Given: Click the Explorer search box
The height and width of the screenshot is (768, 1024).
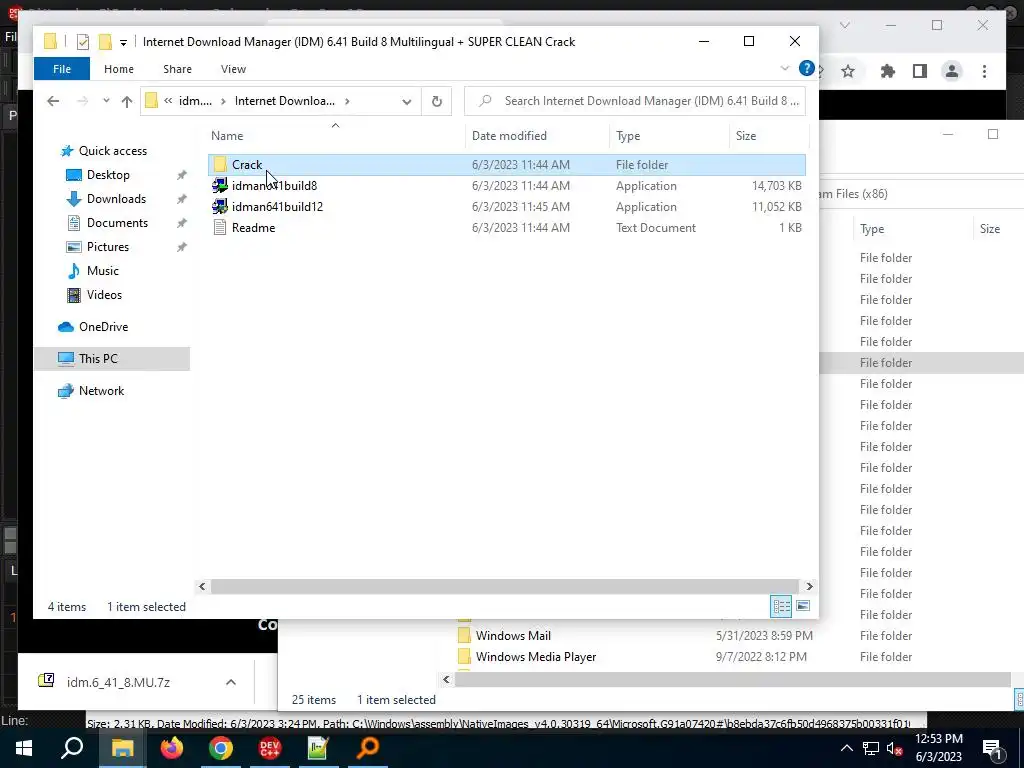Looking at the screenshot, I should pyautogui.click(x=635, y=101).
